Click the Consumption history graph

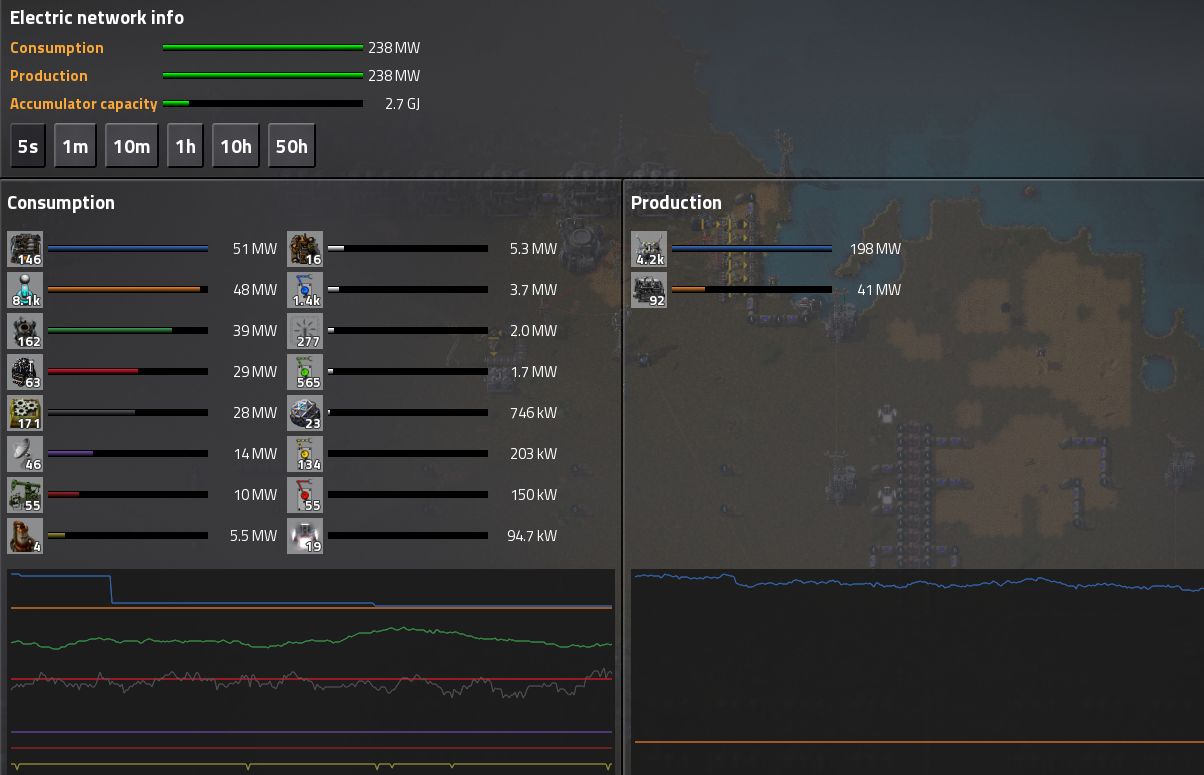point(311,670)
